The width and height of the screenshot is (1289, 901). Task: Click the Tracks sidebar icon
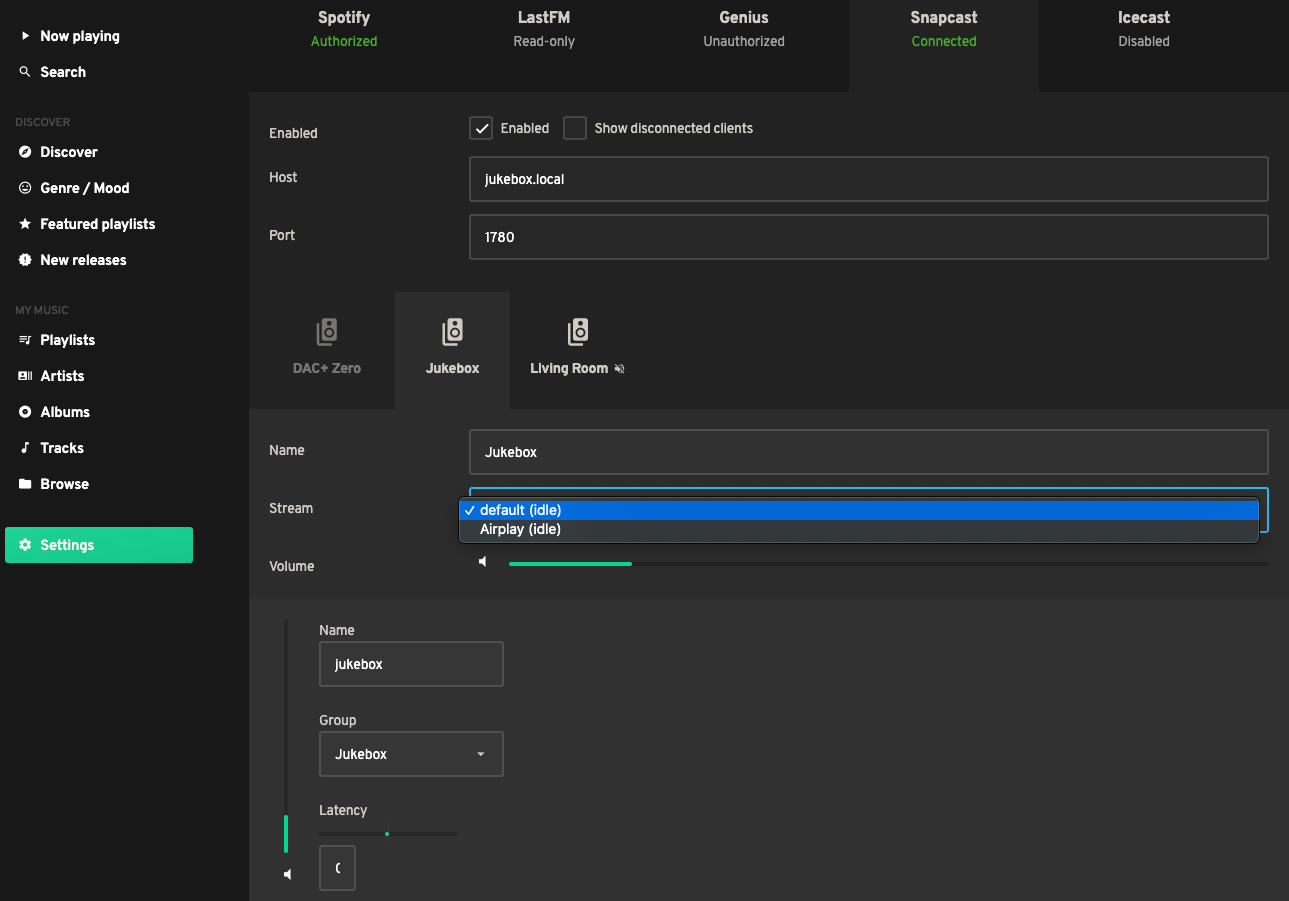click(25, 447)
